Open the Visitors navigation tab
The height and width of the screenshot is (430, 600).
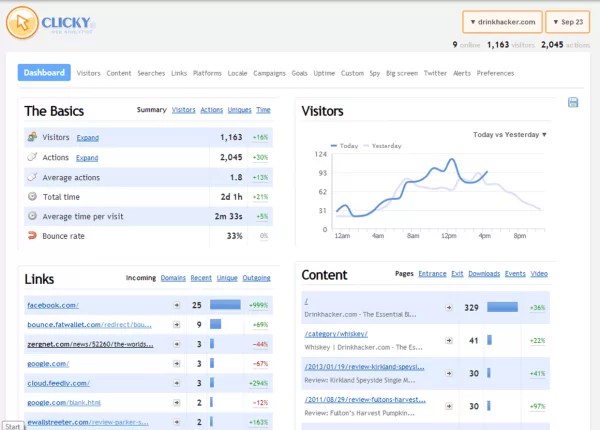pos(88,73)
